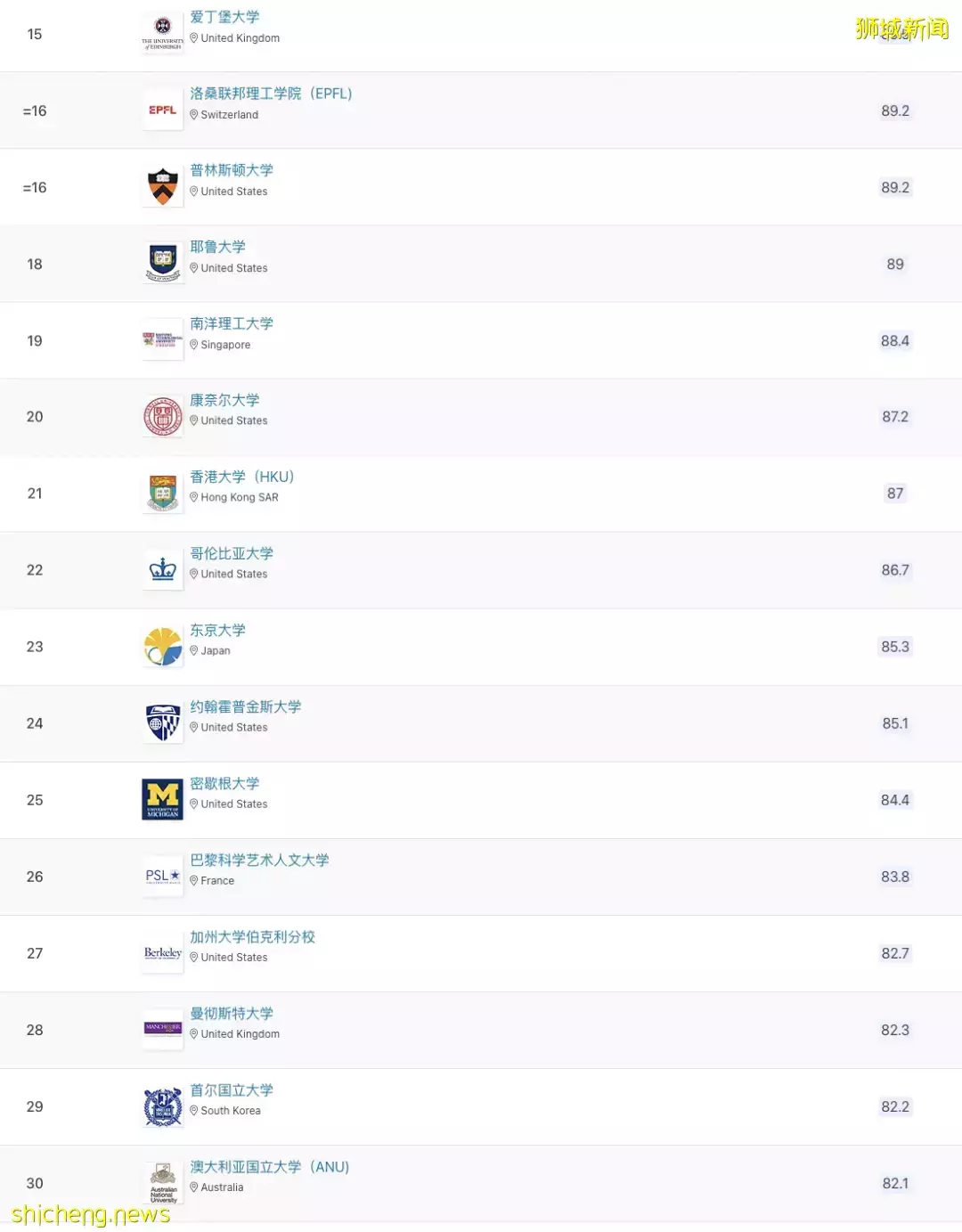Open the 香港大学 (HKU) link
Viewport: 962px width, 1232px height.
(241, 477)
